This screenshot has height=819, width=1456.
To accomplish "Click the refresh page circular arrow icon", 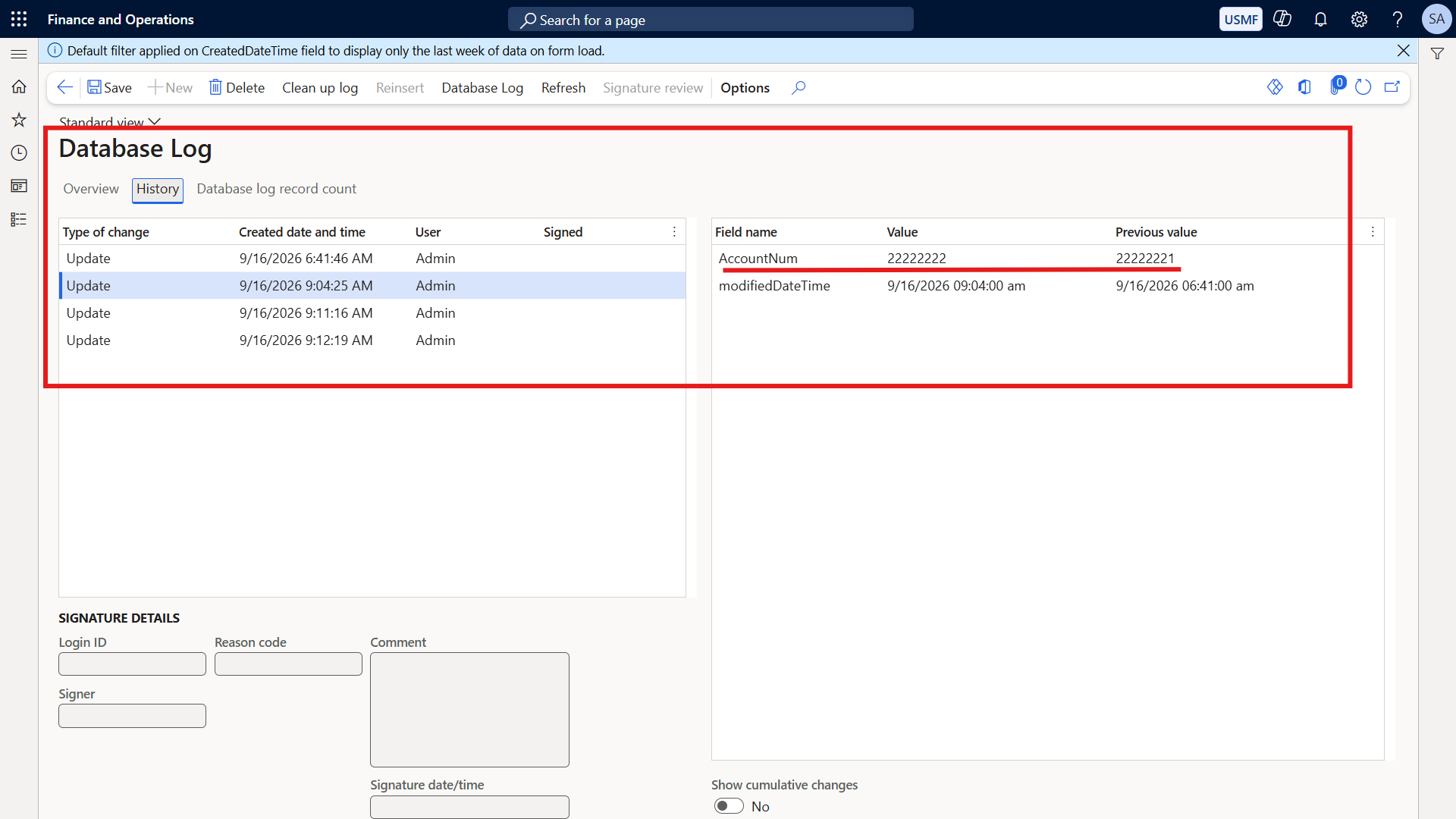I will click(x=1363, y=87).
